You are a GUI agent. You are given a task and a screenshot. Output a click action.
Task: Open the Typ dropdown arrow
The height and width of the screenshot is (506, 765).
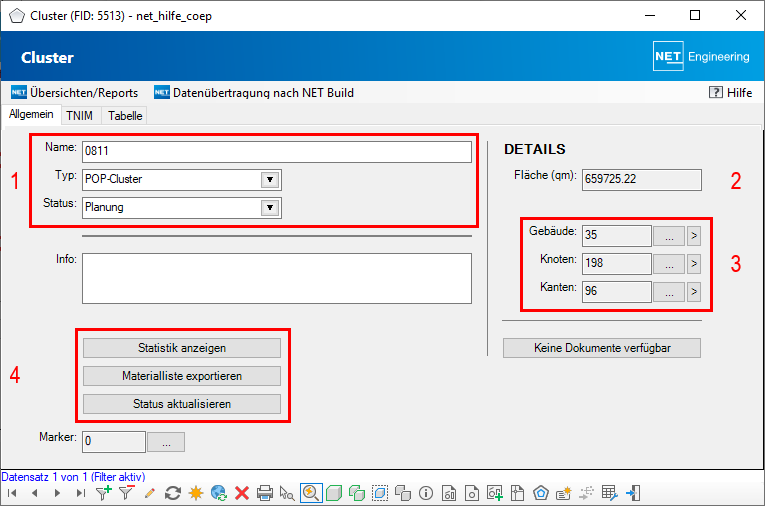(270, 180)
